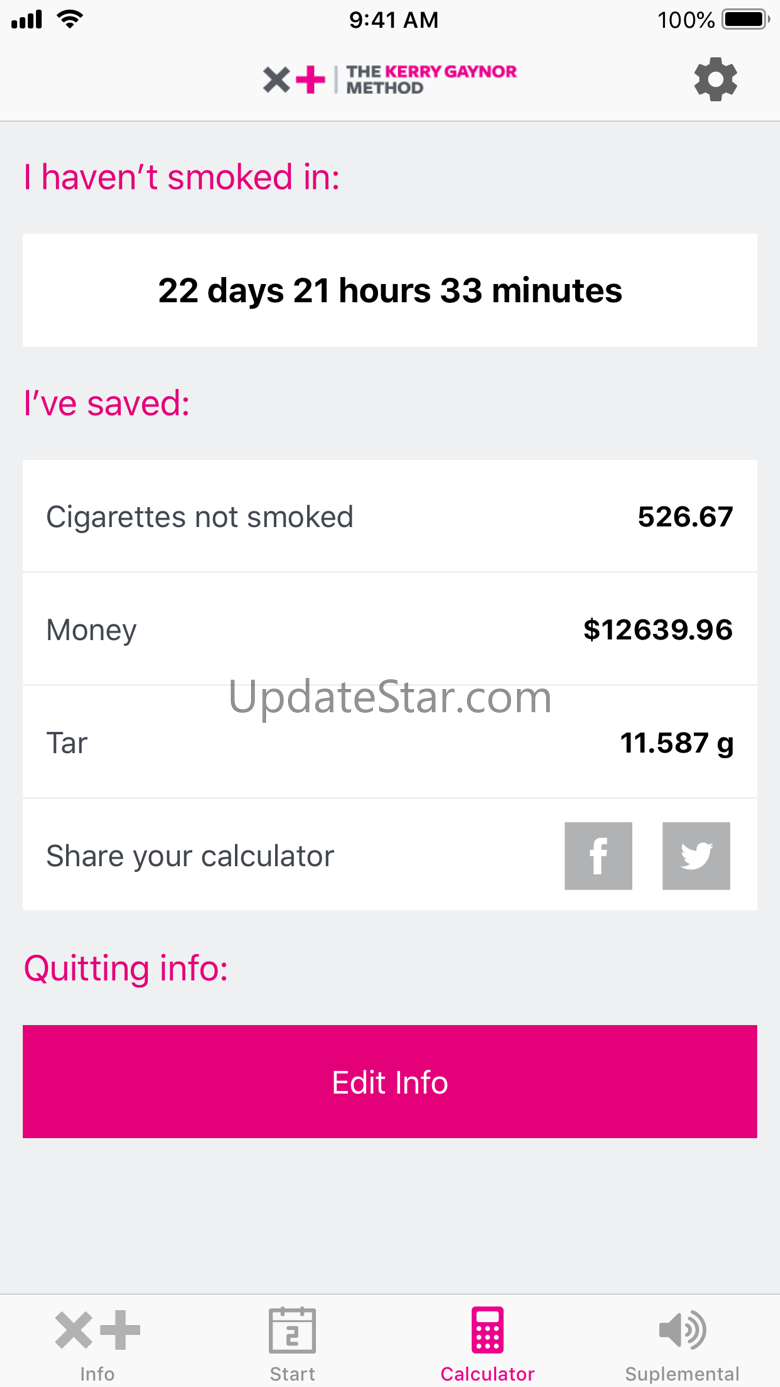The image size is (780, 1387).
Task: Select the Cigarettes not smoked row
Action: [390, 517]
